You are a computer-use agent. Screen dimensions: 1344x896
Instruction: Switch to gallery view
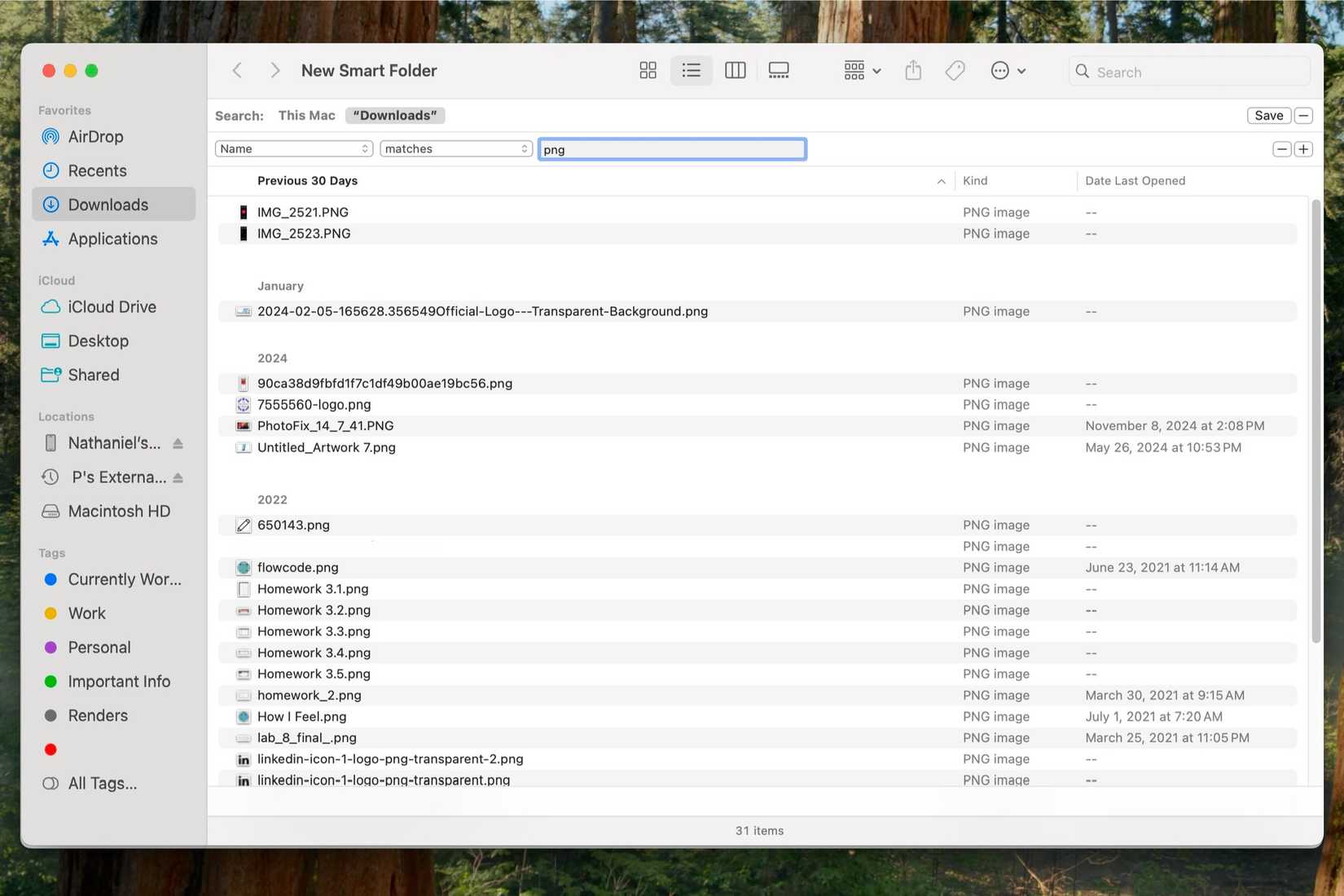779,70
